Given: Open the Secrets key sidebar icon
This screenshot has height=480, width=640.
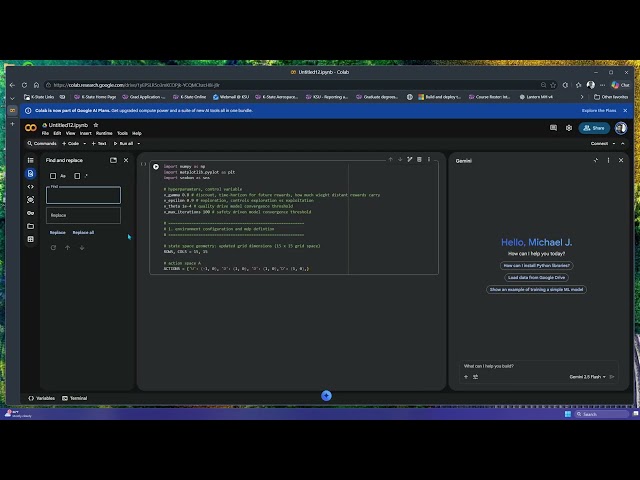Looking at the screenshot, I should pyautogui.click(x=31, y=213).
